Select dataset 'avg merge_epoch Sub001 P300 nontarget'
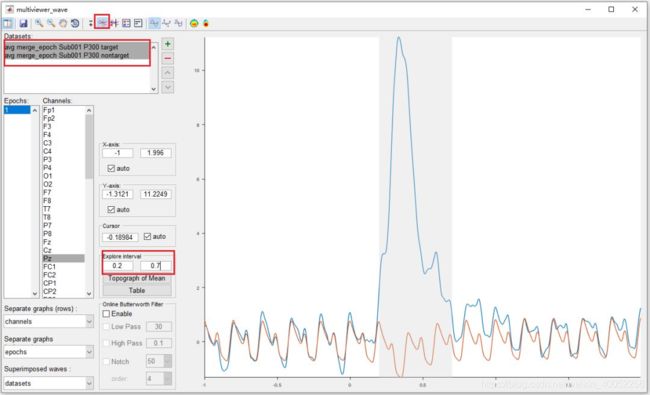 [77, 56]
